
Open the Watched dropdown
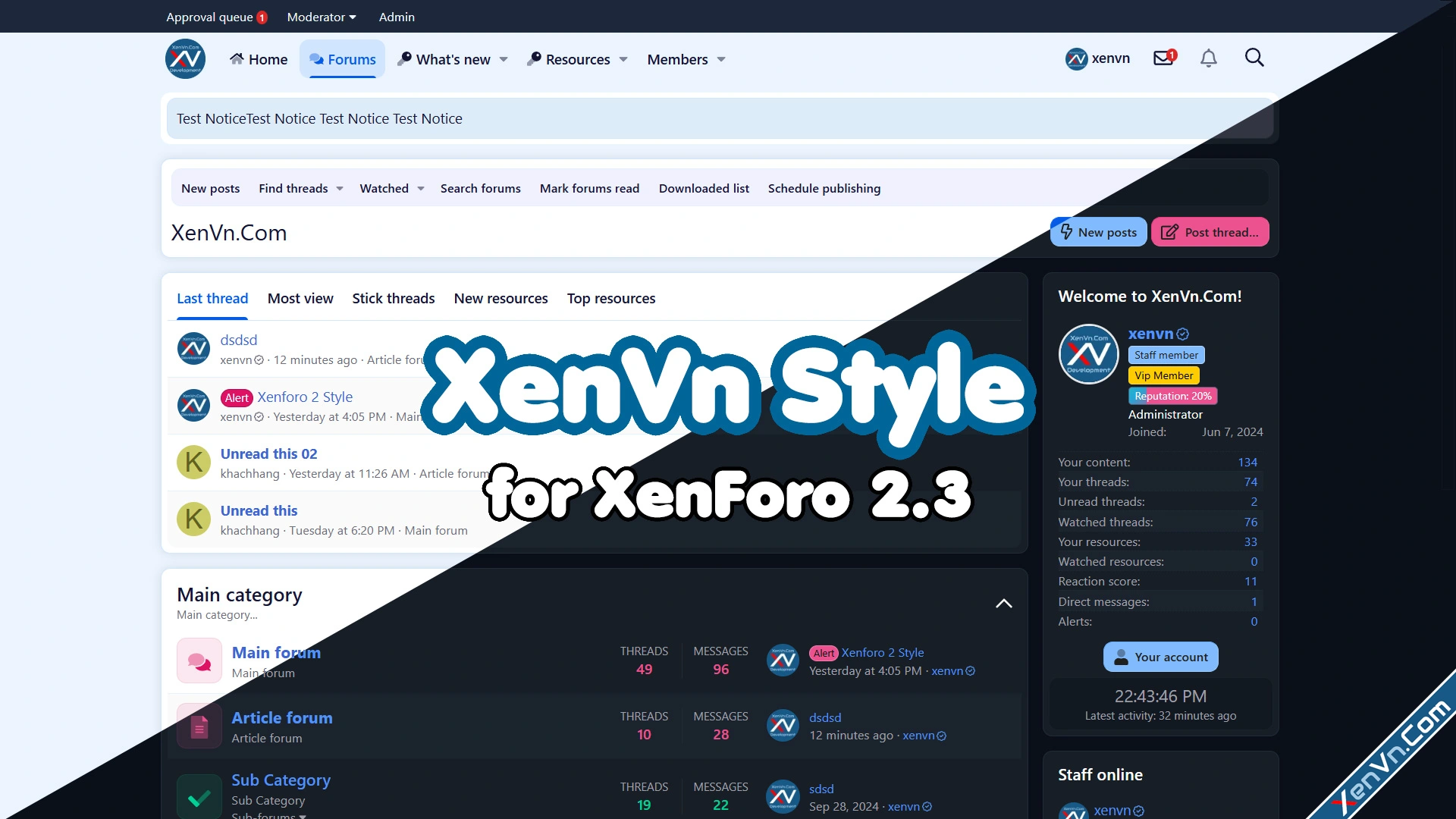point(390,188)
